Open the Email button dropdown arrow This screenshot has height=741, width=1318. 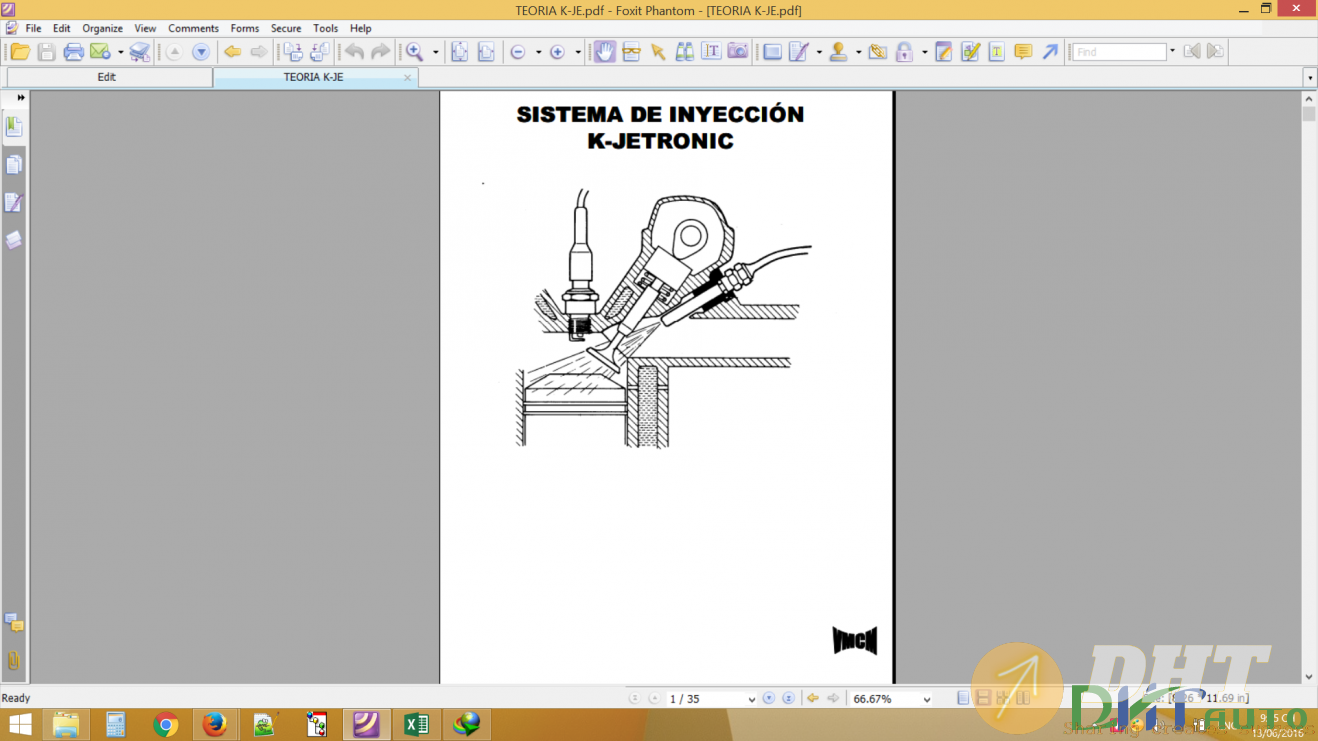pos(120,52)
